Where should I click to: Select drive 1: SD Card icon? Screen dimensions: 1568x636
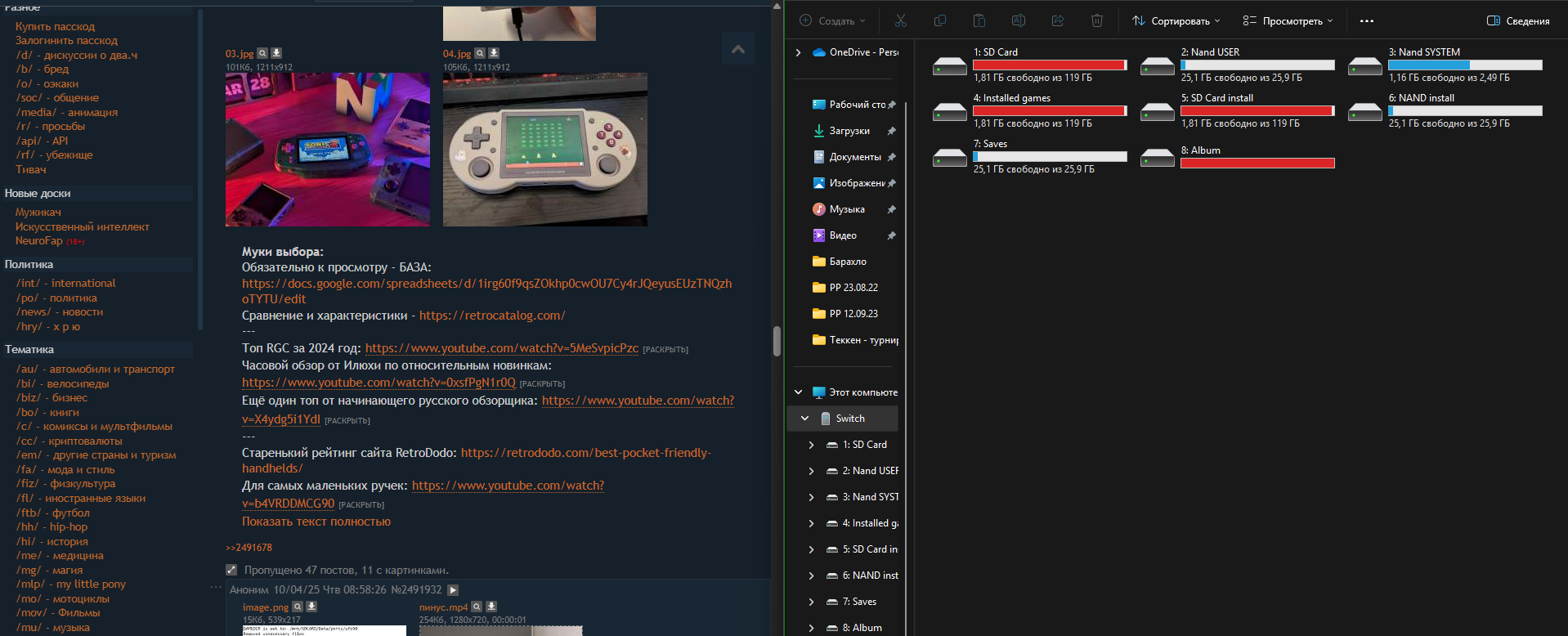click(x=950, y=65)
